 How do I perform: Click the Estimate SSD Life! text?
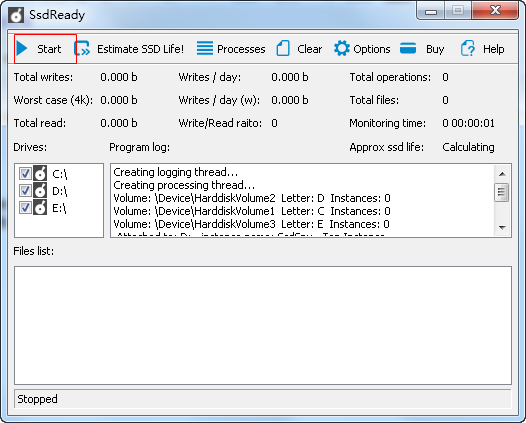140,49
